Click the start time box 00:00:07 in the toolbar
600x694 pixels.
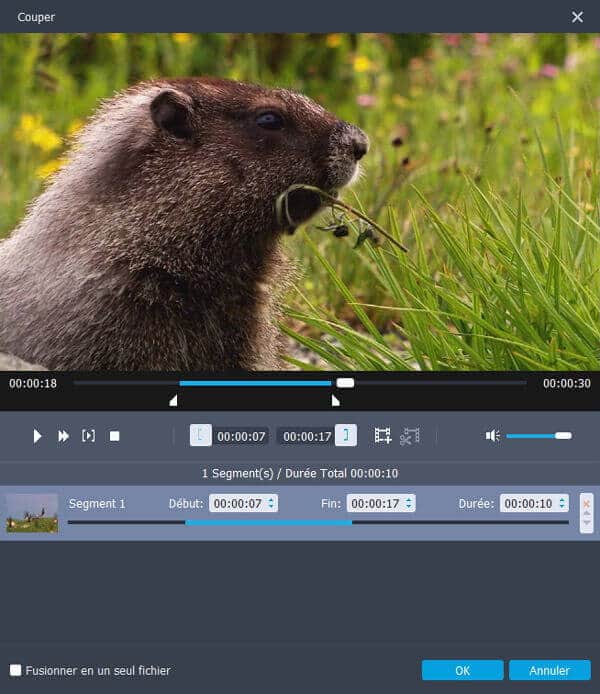241,436
